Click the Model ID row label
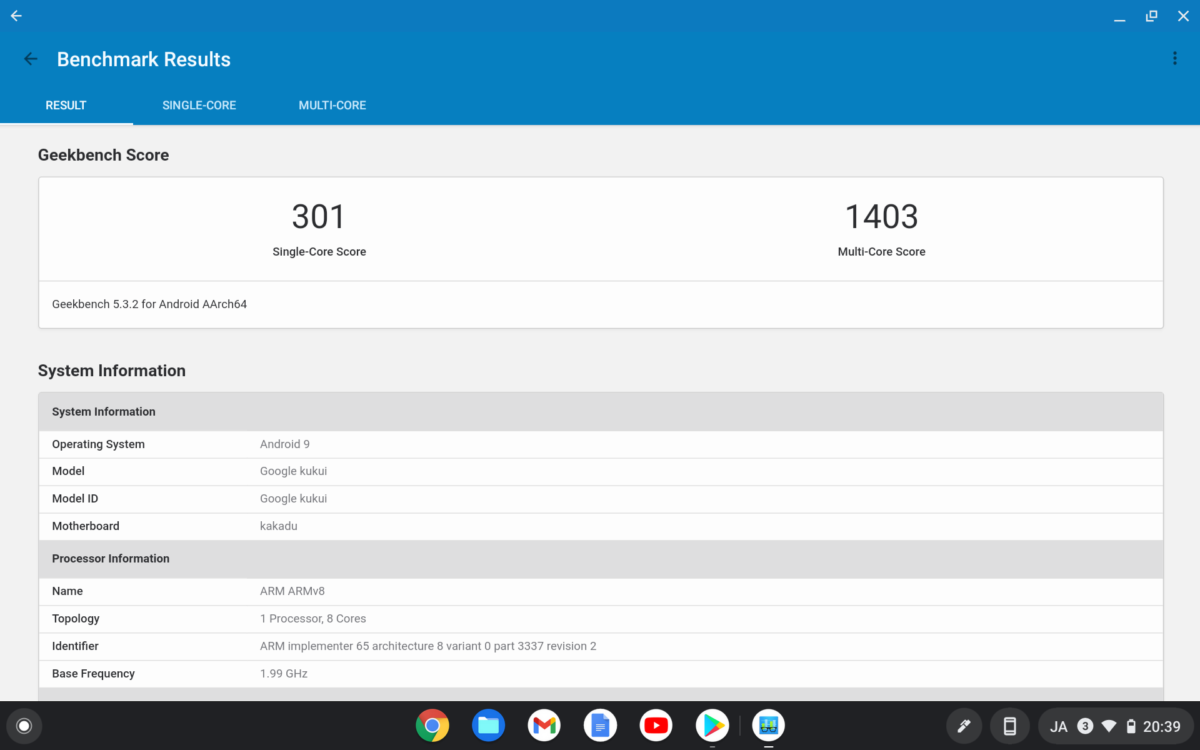 (75, 498)
